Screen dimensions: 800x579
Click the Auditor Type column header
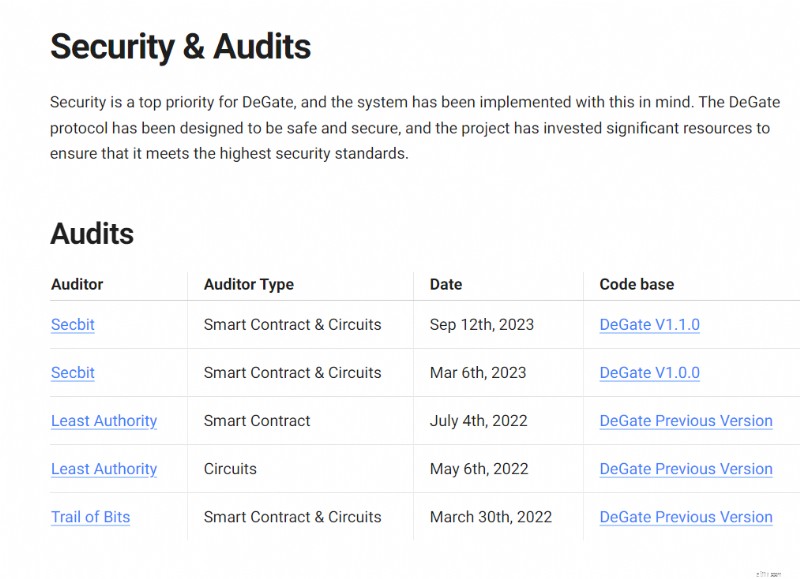tap(249, 284)
